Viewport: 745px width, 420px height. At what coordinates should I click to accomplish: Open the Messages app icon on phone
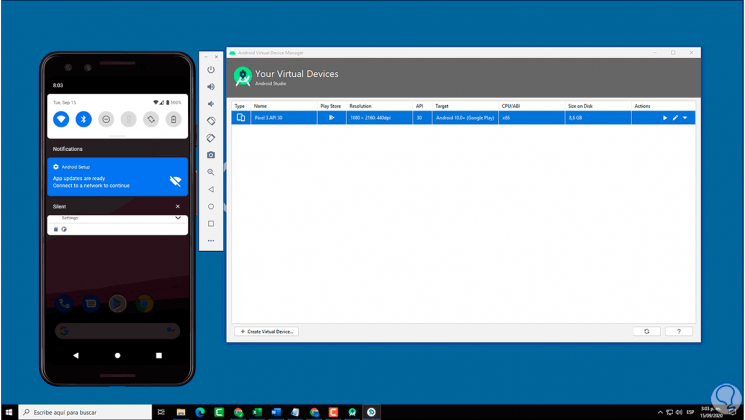[91, 303]
